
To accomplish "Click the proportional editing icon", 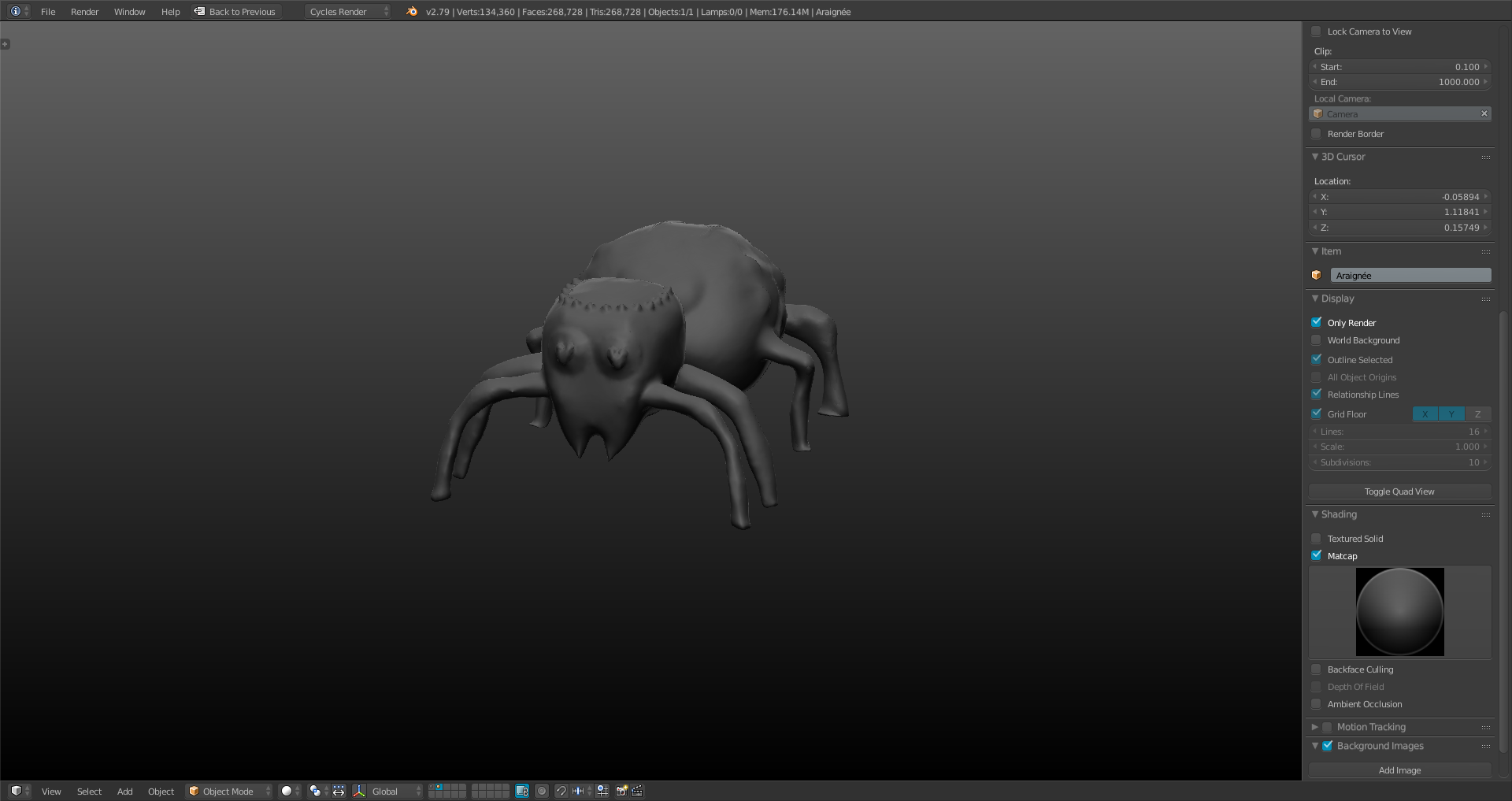I will pyautogui.click(x=542, y=791).
